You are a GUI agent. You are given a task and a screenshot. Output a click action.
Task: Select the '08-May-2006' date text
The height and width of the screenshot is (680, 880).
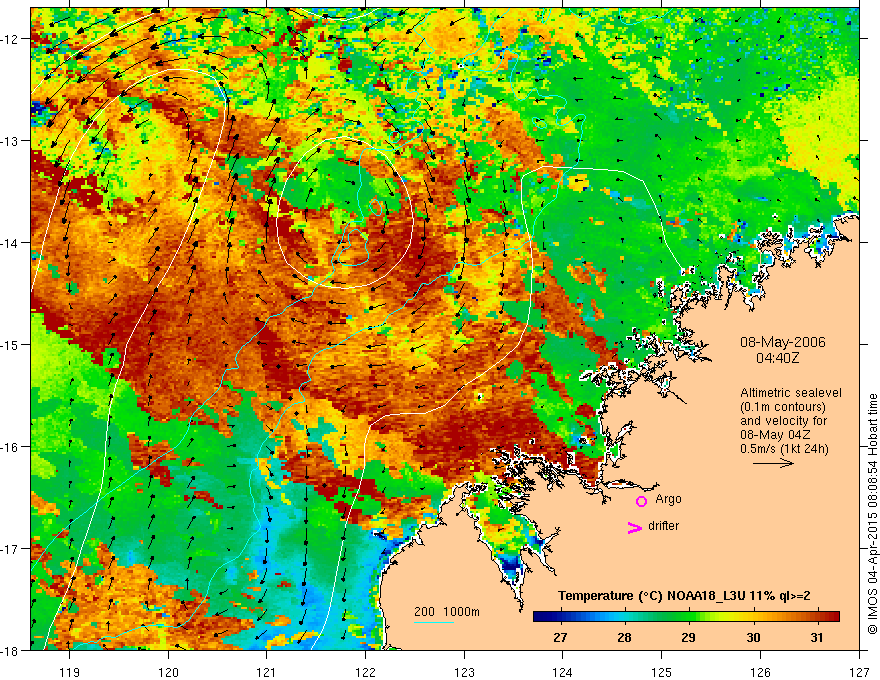(x=782, y=342)
